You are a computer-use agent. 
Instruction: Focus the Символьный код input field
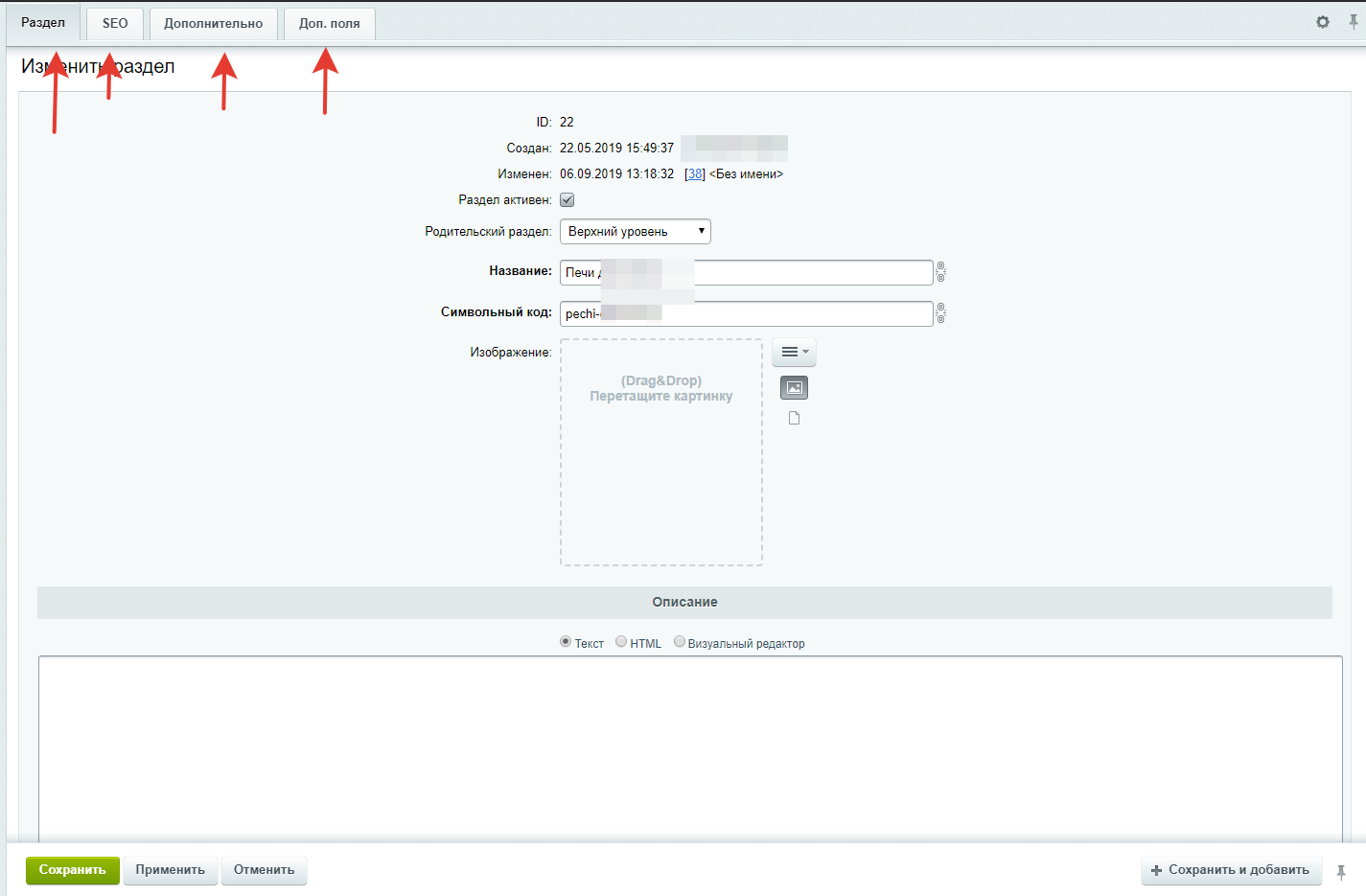pos(747,313)
